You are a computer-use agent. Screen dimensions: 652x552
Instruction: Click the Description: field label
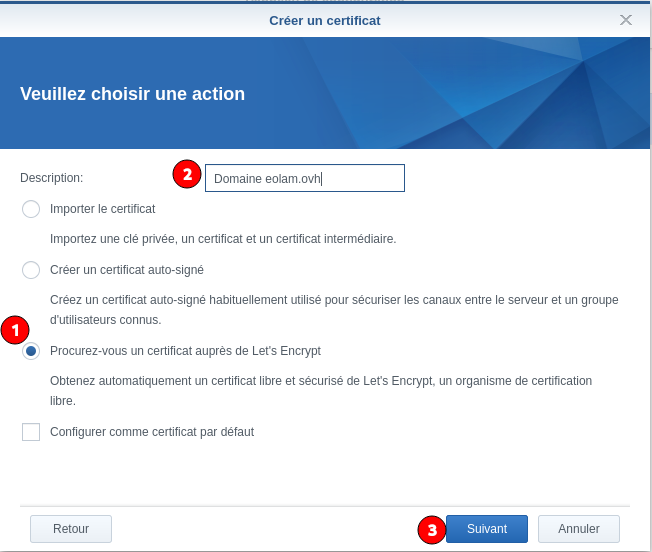coord(52,178)
